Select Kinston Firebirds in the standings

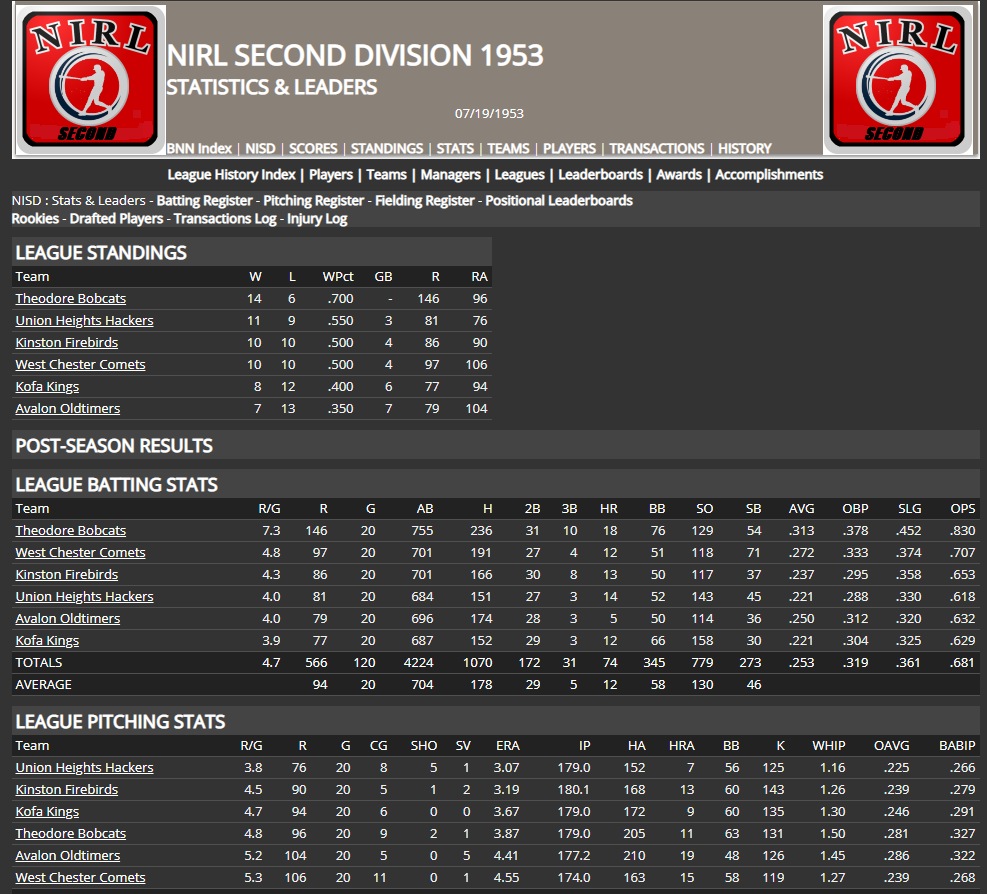coord(66,341)
